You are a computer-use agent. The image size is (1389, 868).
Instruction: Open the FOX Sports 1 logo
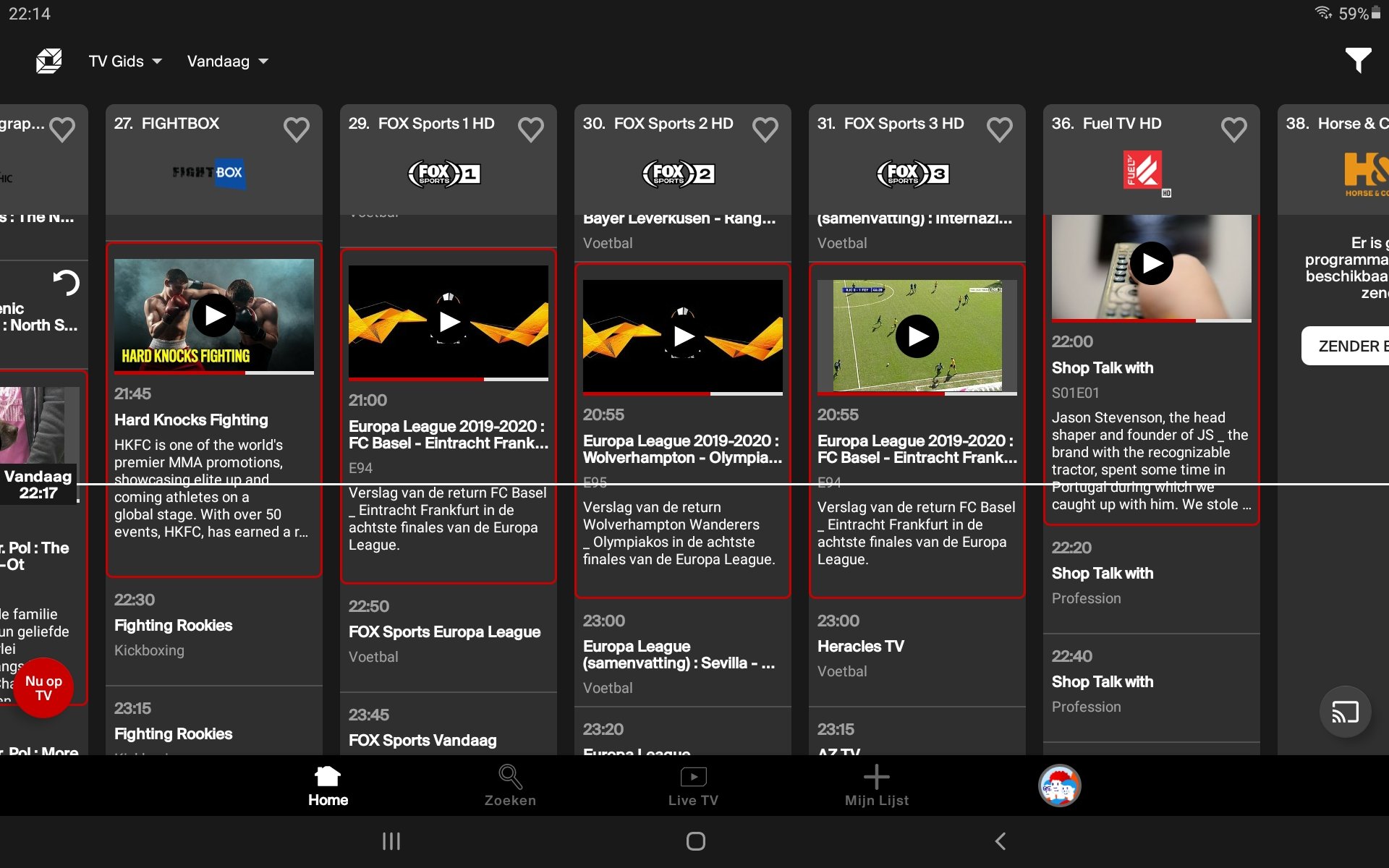tap(444, 174)
